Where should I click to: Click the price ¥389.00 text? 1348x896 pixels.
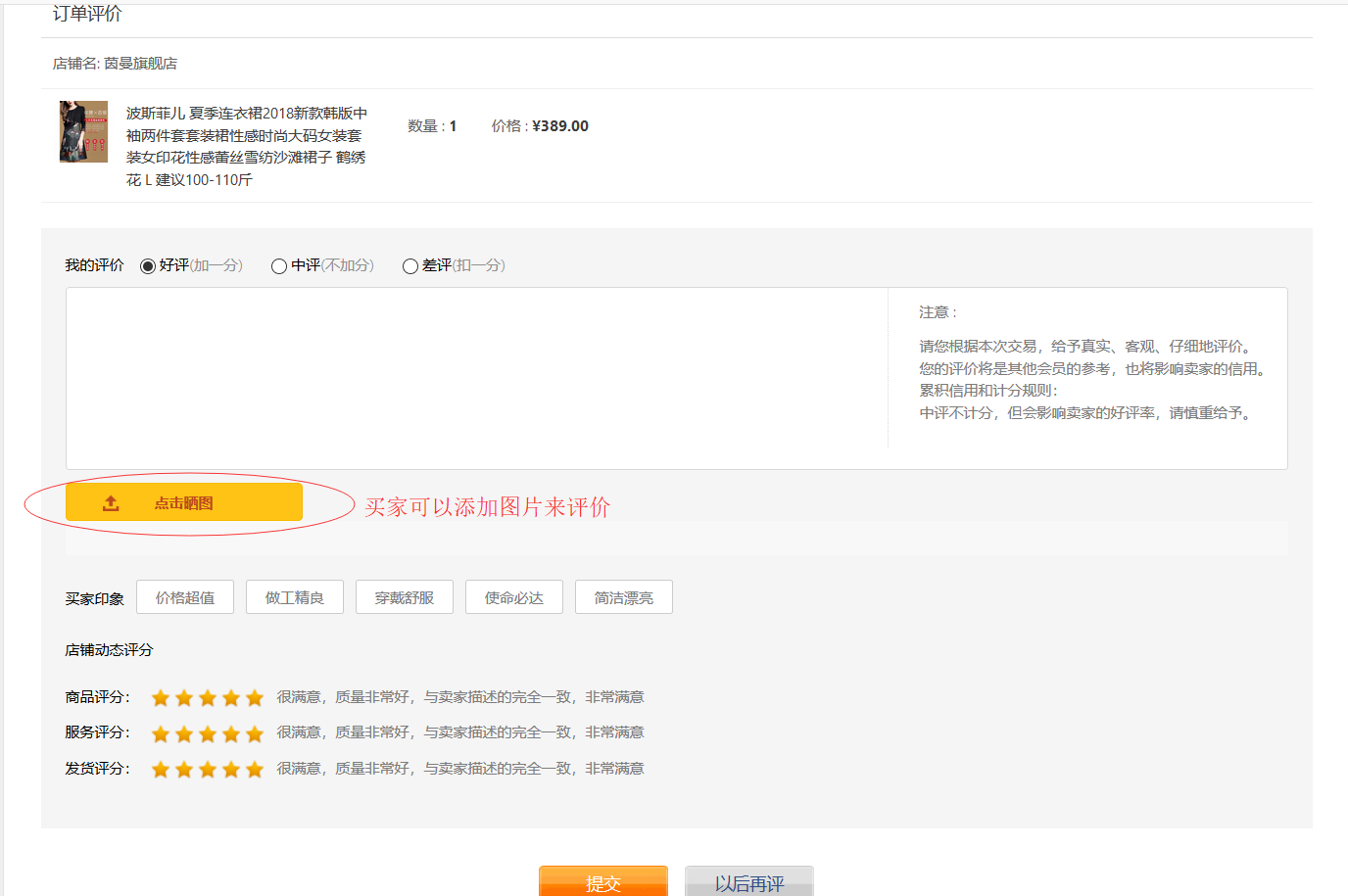tap(560, 126)
